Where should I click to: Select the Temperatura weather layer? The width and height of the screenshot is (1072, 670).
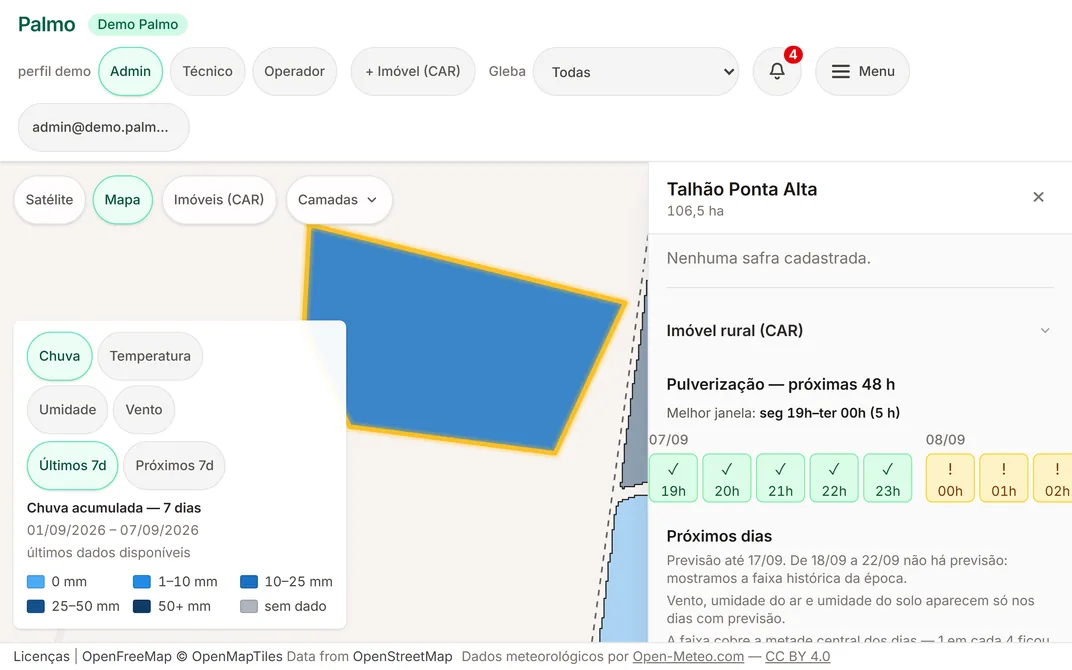coord(150,356)
